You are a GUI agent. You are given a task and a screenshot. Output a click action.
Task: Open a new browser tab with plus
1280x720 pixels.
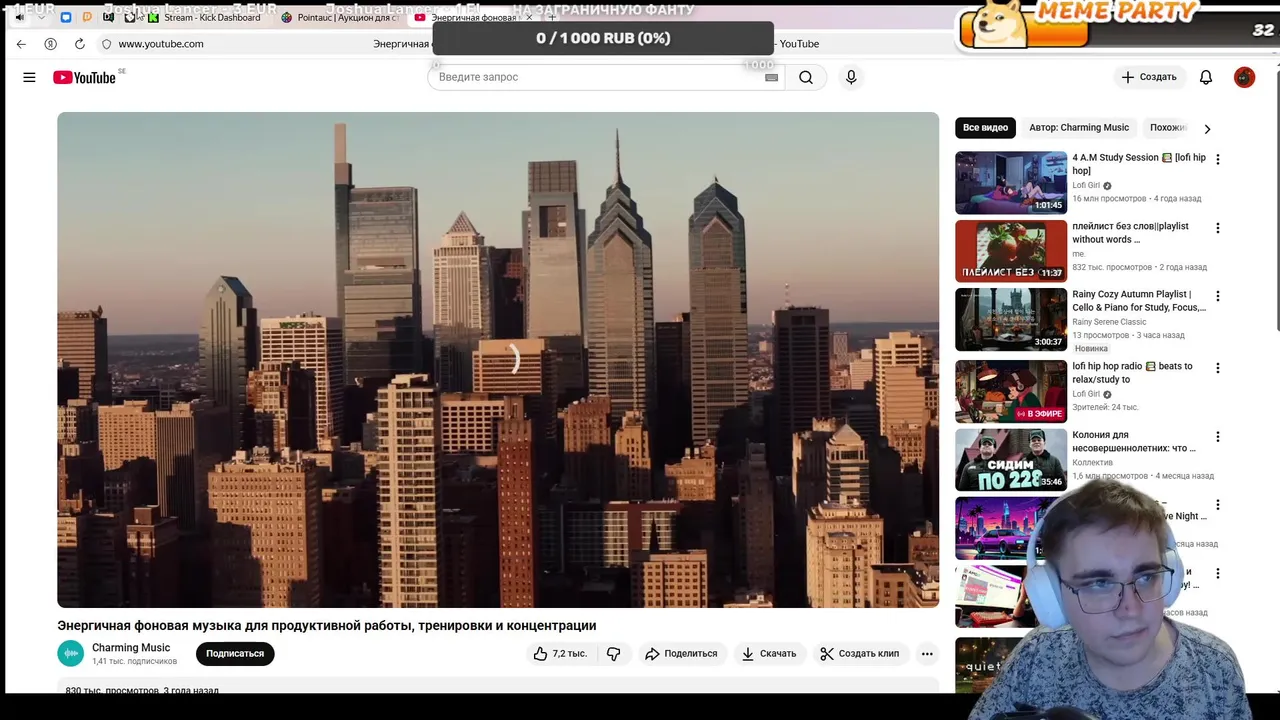pyautogui.click(x=552, y=17)
